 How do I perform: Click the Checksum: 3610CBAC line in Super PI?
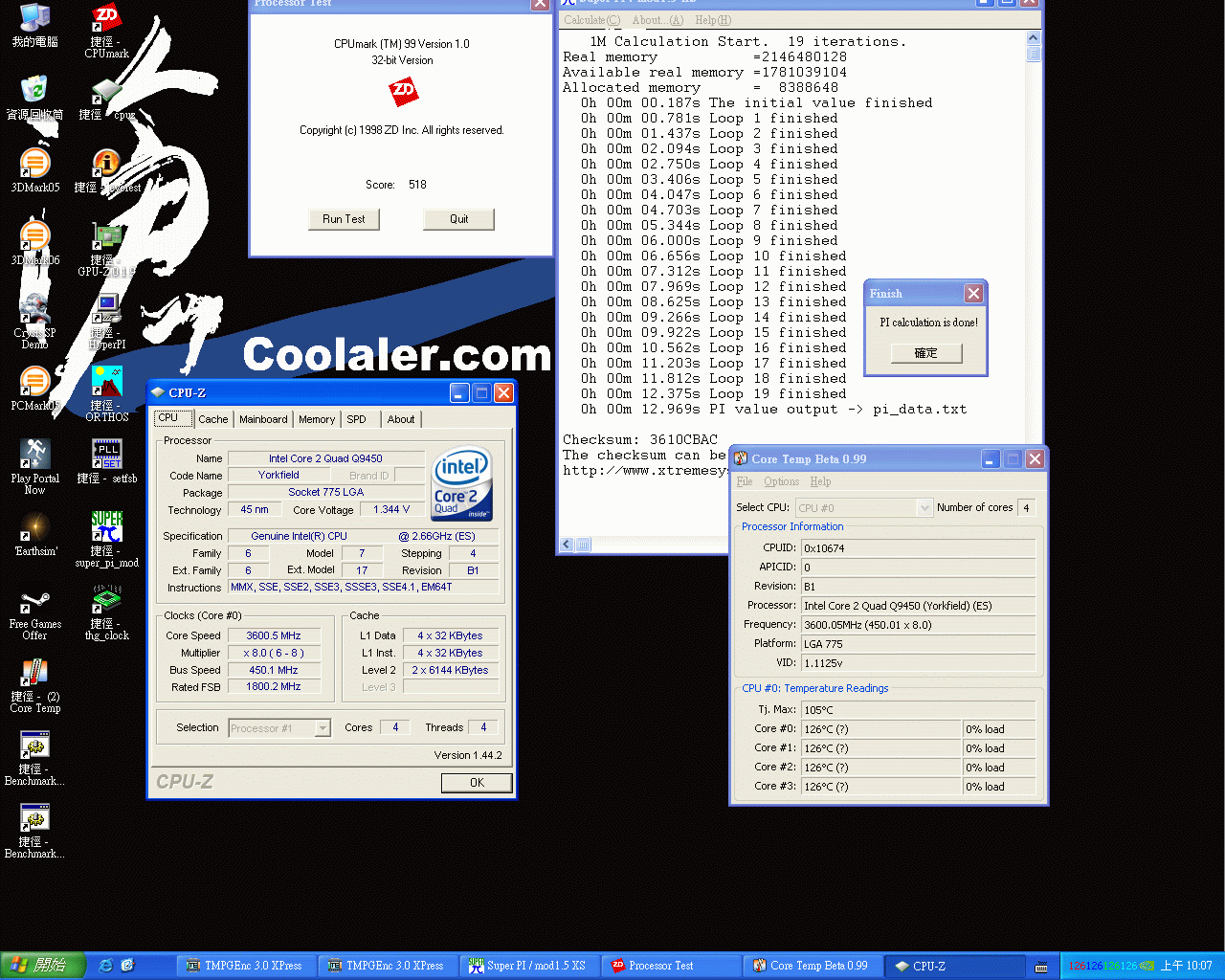tap(640, 439)
